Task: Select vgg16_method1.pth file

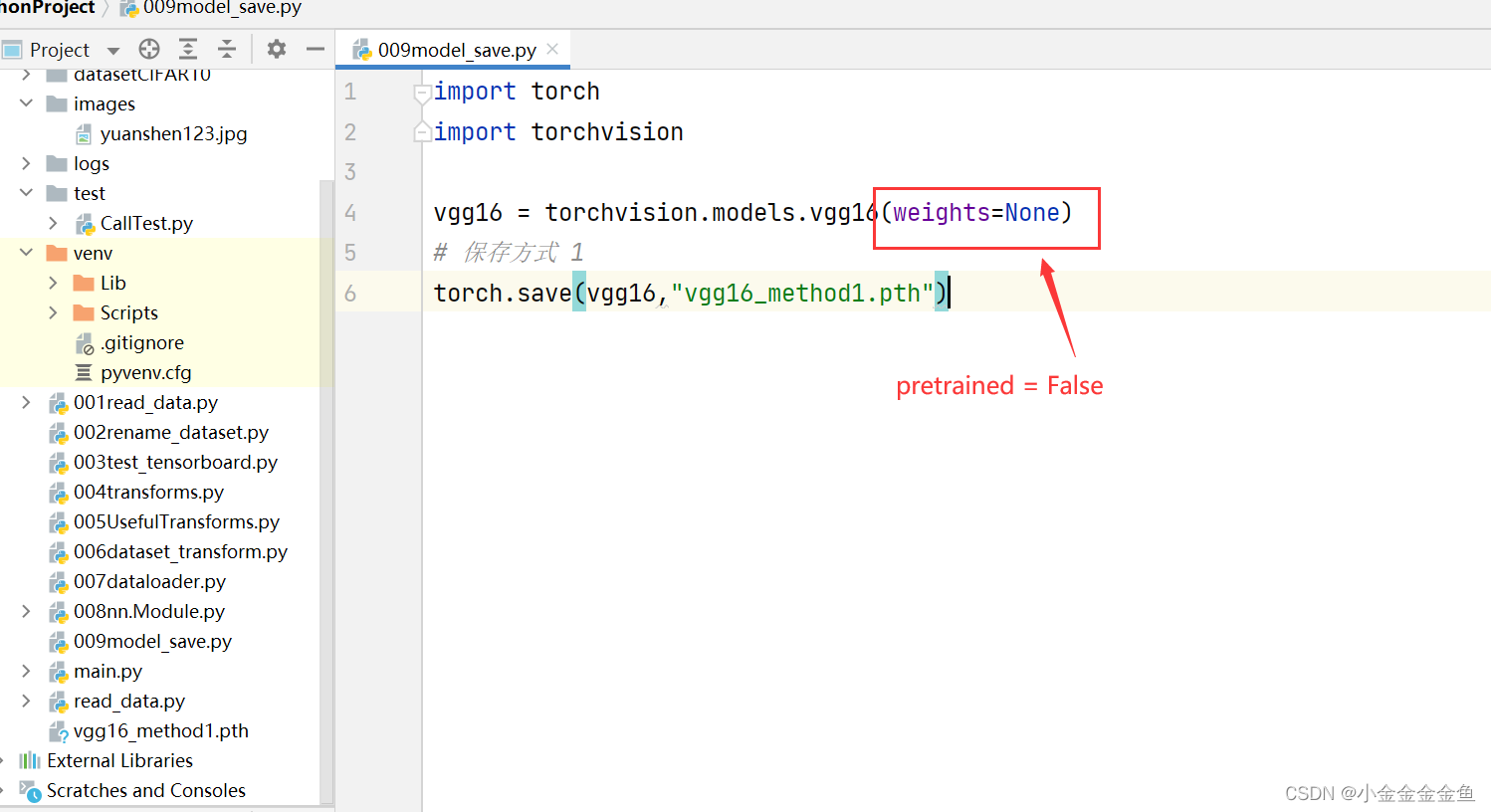Action: coord(160,730)
